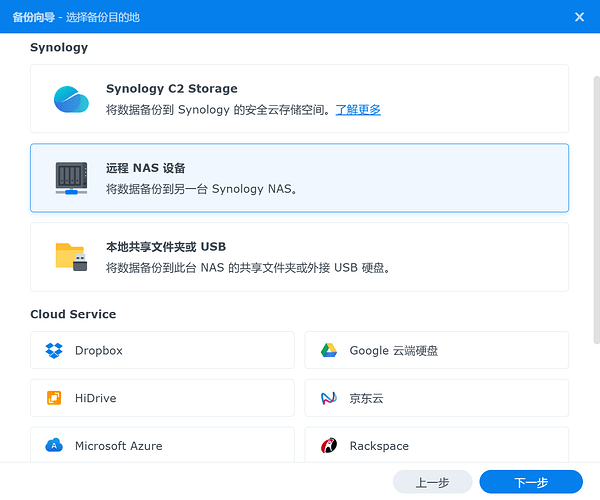Click the HiDrive orange logo icon
Viewport: 600px width, 500px height.
tap(54, 398)
